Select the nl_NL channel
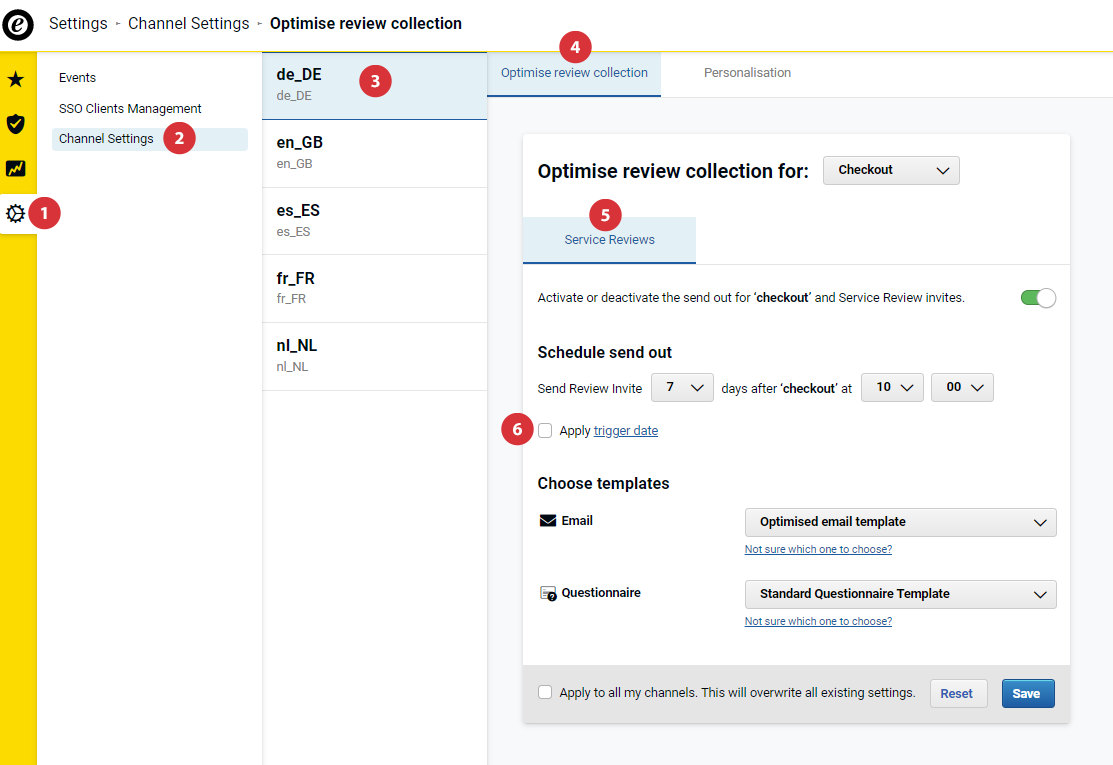Image resolution: width=1113 pixels, height=765 pixels. point(375,356)
